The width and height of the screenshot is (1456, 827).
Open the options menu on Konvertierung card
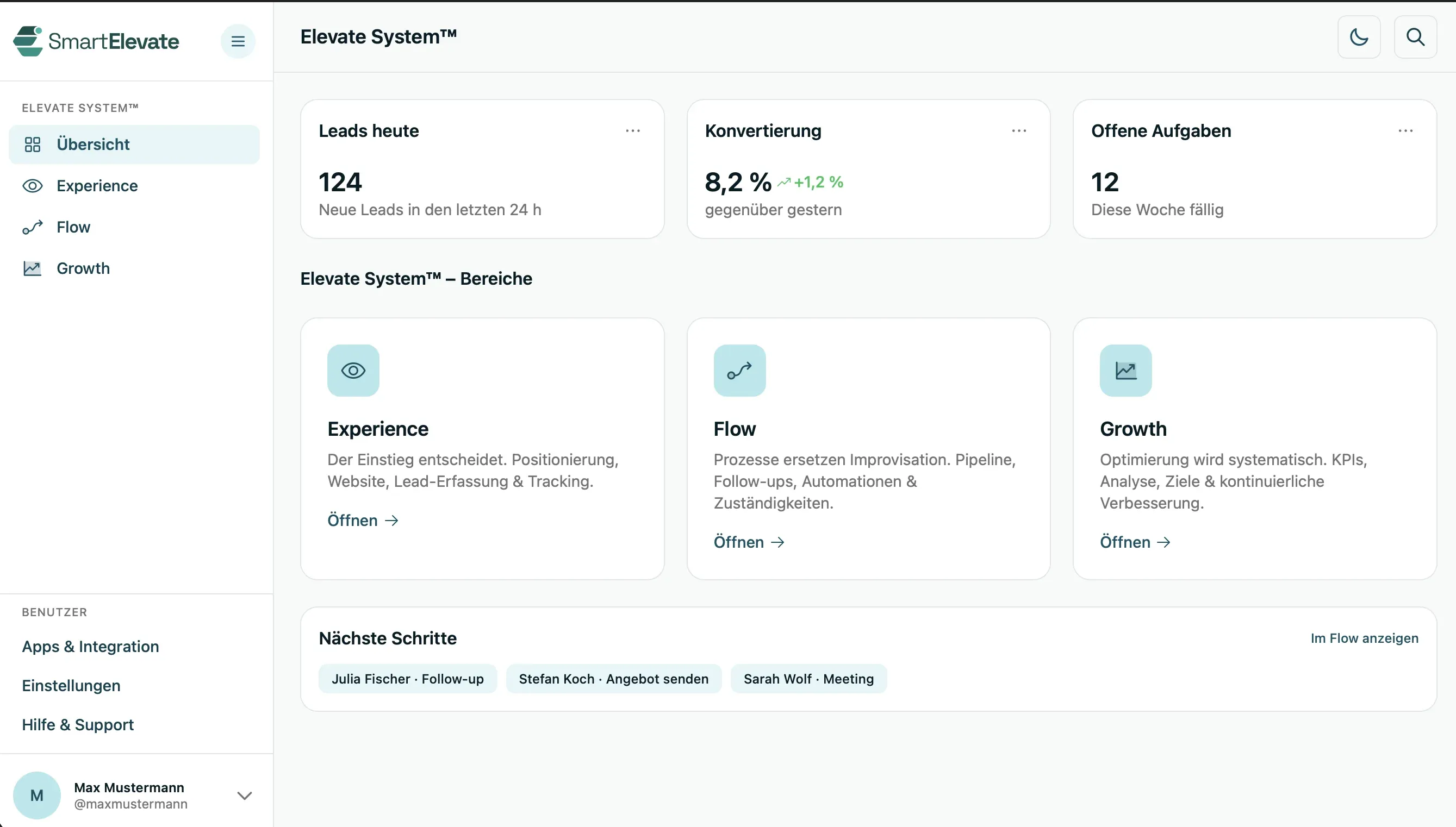tap(1018, 130)
